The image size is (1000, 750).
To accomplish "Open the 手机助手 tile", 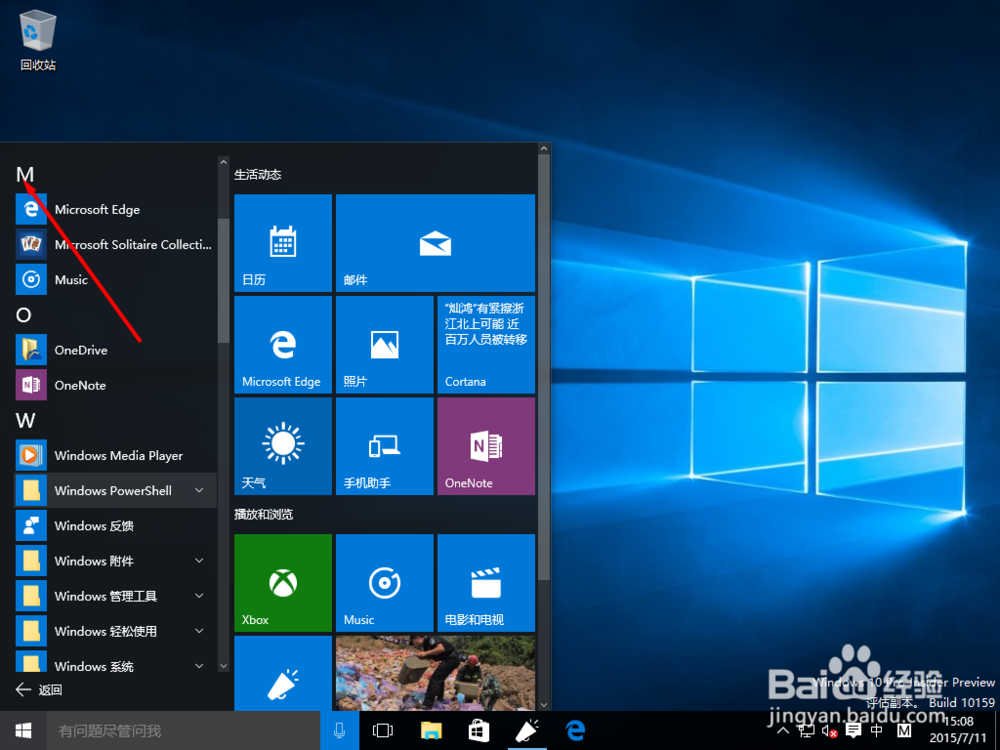I will pos(385,446).
